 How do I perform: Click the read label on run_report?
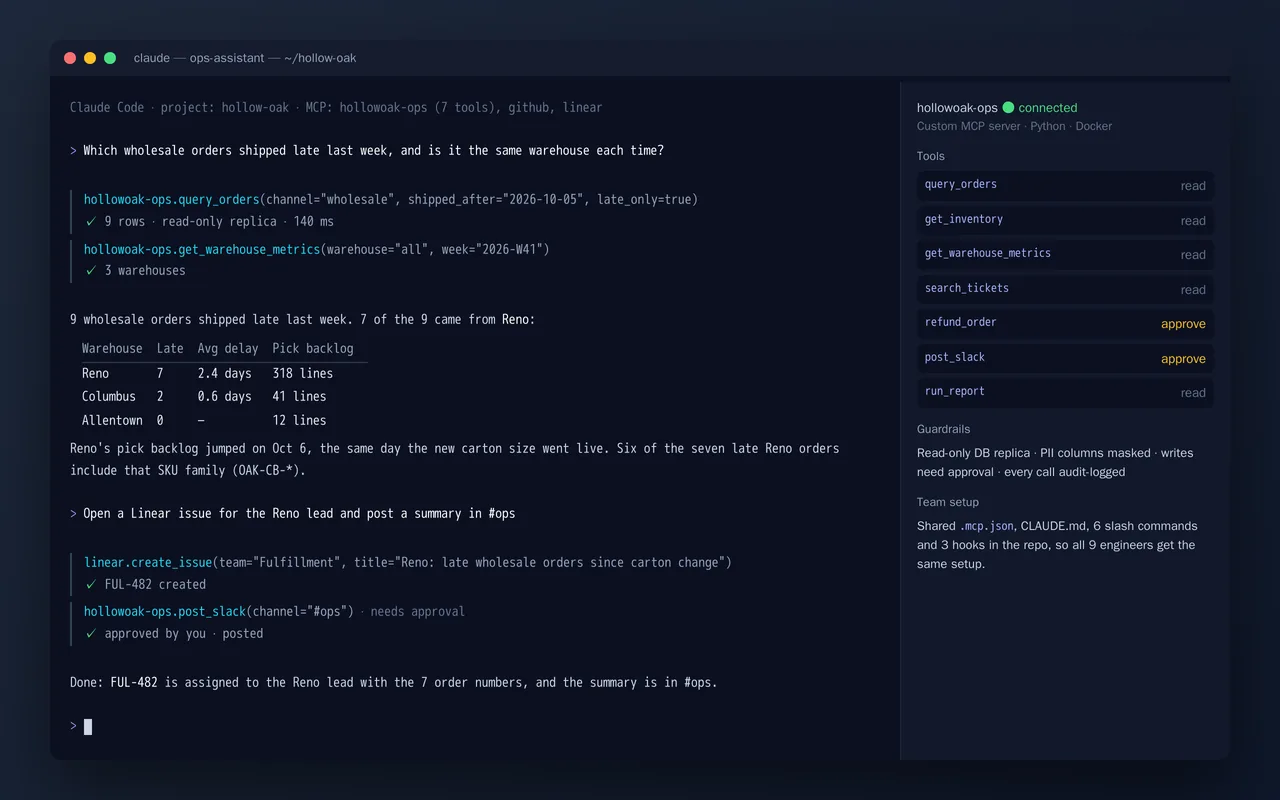[x=1193, y=393]
